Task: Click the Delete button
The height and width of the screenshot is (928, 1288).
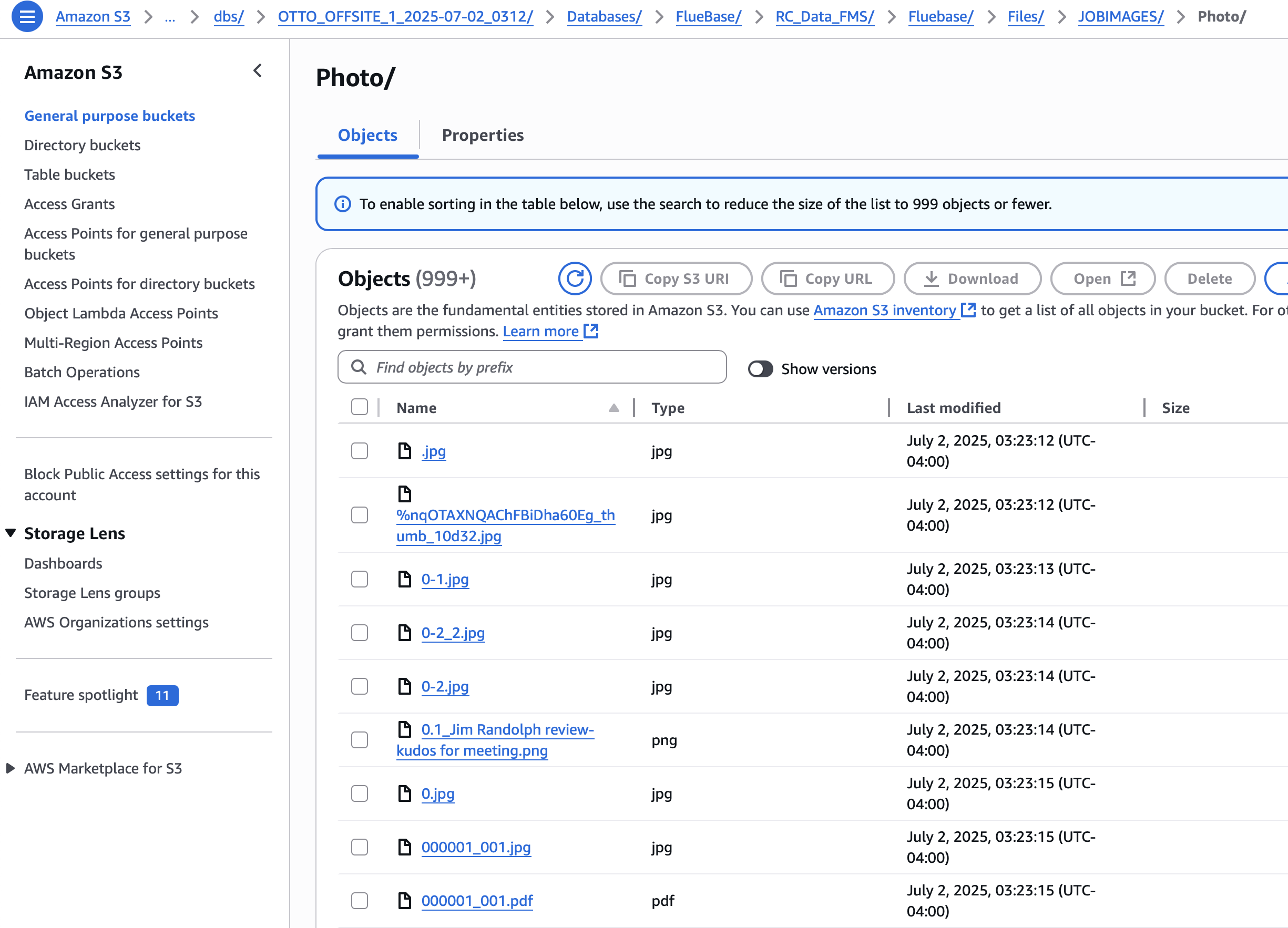Action: (1210, 279)
